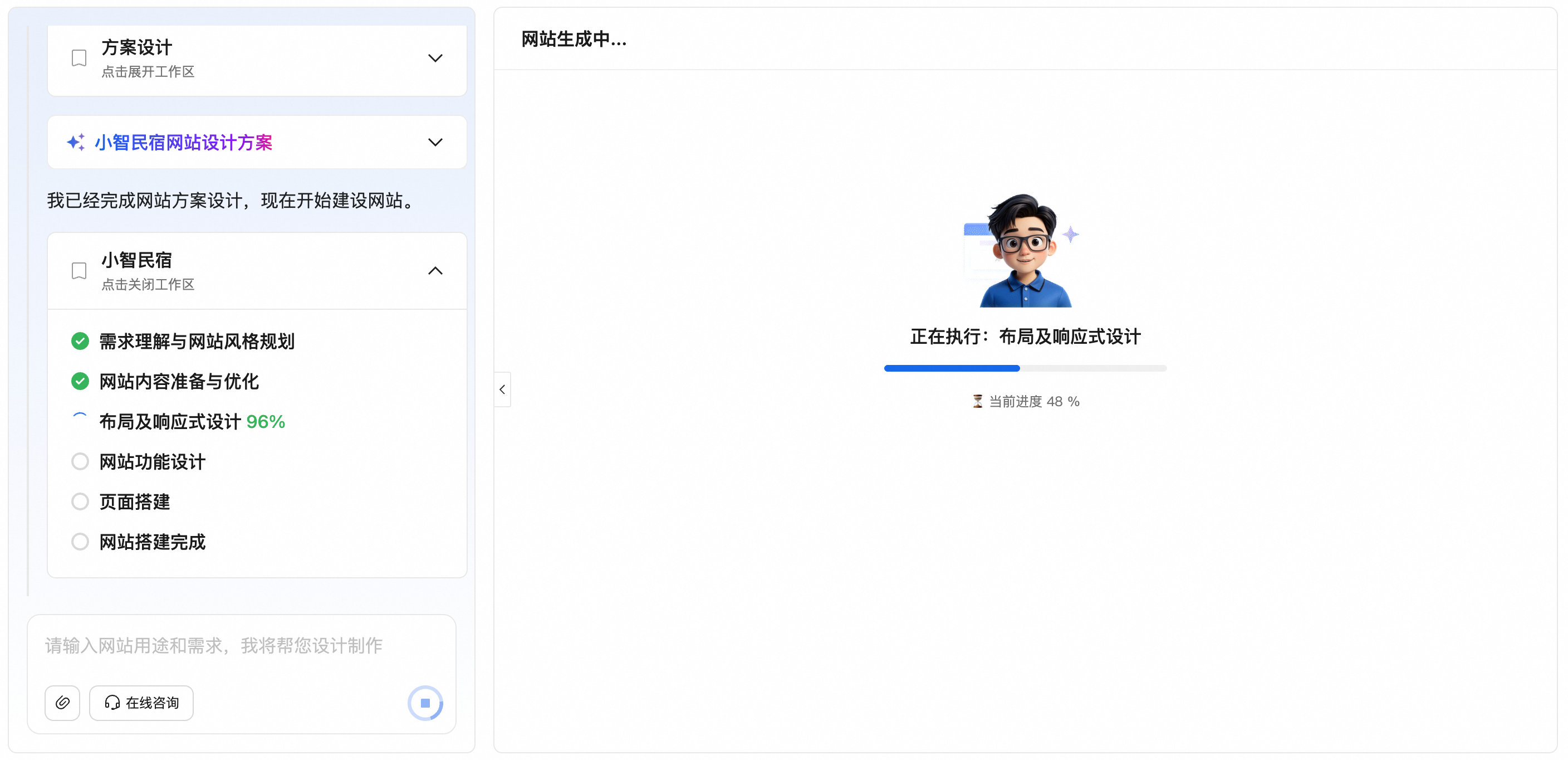Viewport: 1568px width, 760px height.
Task: Select the 网站搭建完成 step circle
Action: [x=80, y=542]
